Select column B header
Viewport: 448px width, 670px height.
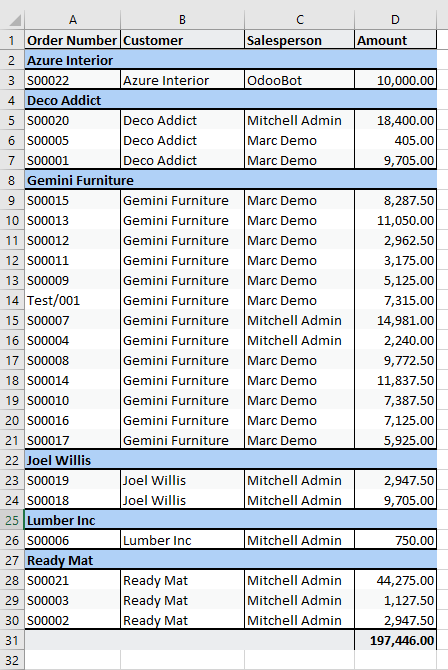(x=182, y=20)
